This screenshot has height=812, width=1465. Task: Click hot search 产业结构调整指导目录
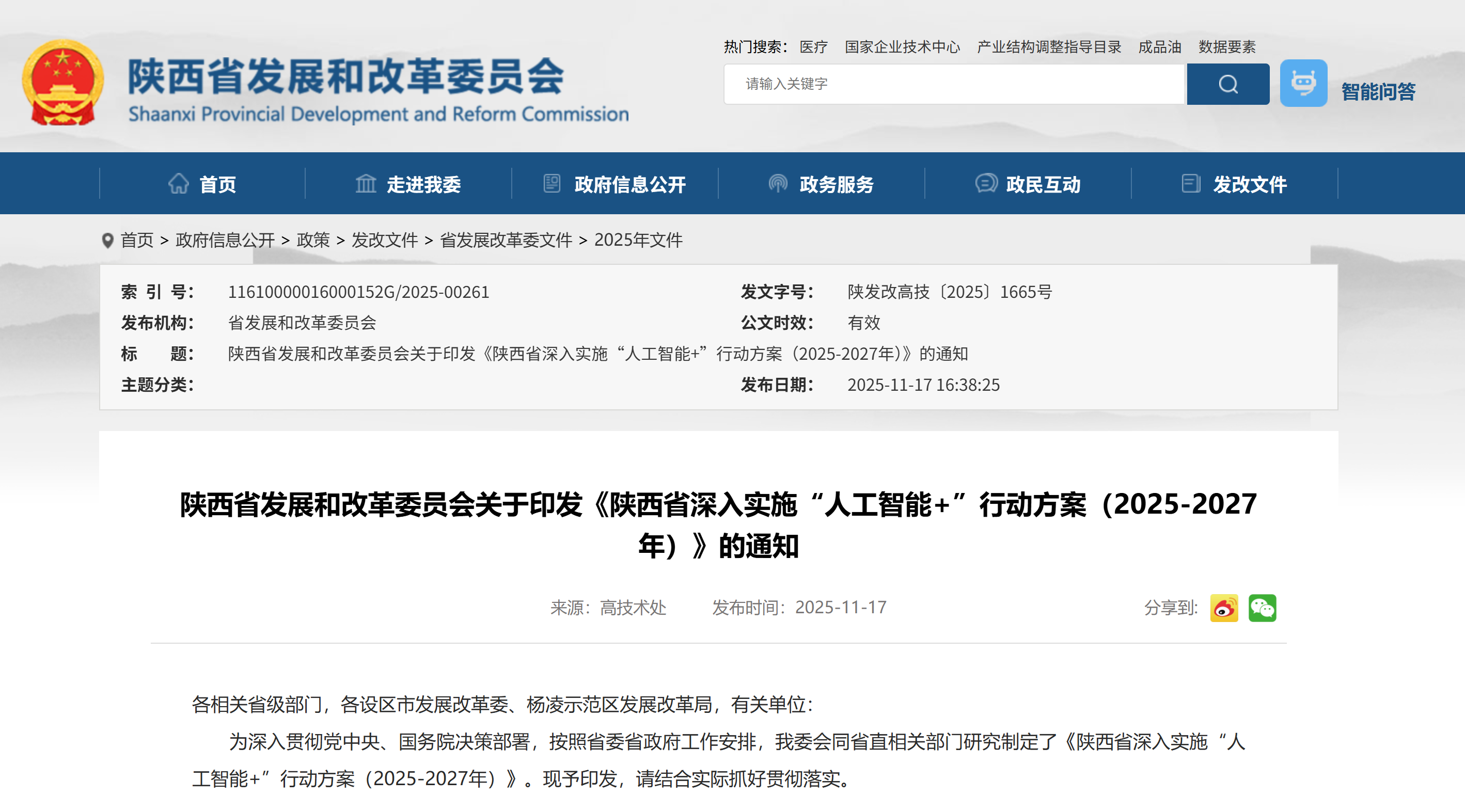coord(1049,46)
